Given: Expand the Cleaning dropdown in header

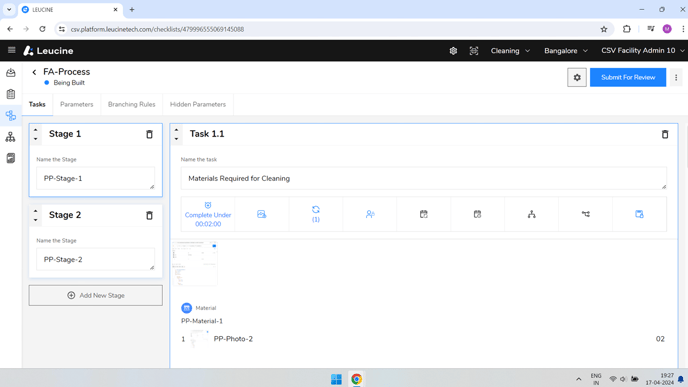Looking at the screenshot, I should (x=510, y=51).
